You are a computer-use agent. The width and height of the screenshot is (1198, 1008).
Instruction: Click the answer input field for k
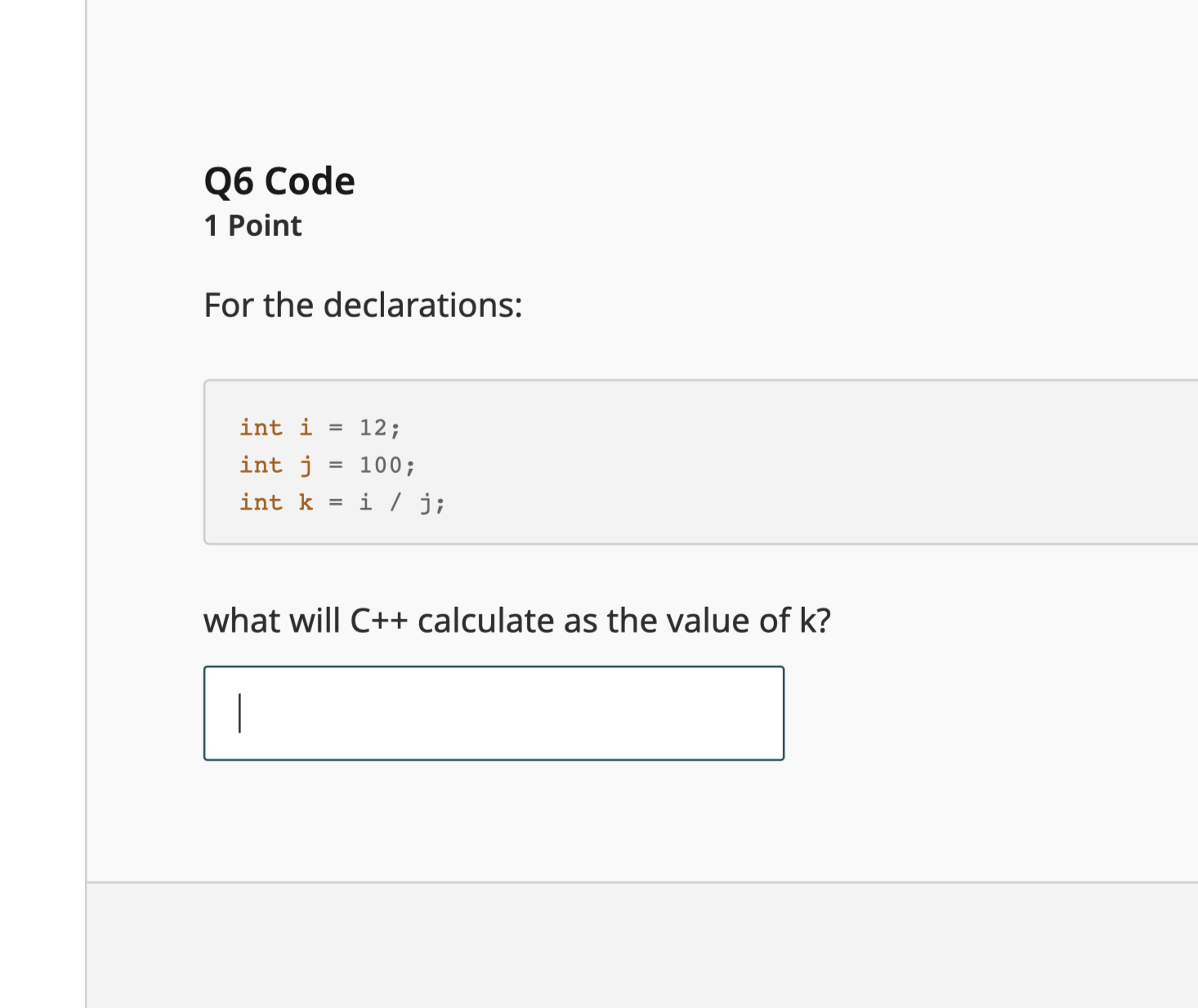494,713
